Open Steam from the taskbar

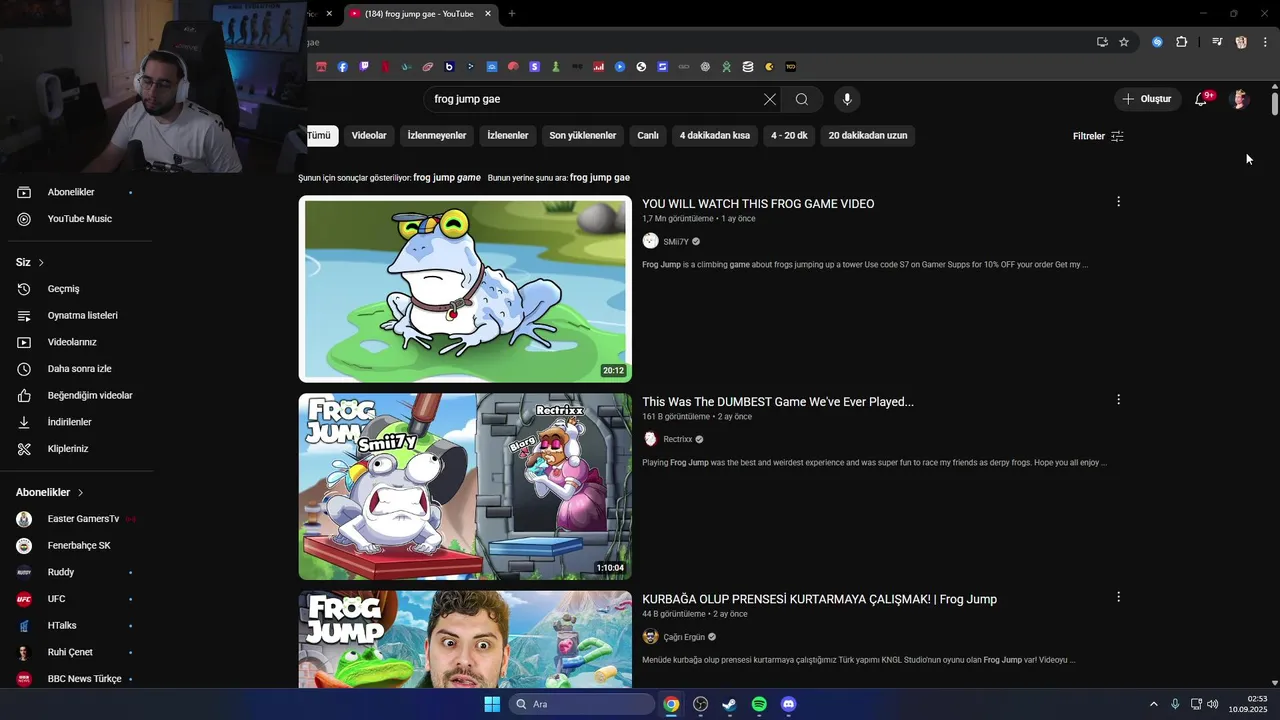pyautogui.click(x=730, y=704)
